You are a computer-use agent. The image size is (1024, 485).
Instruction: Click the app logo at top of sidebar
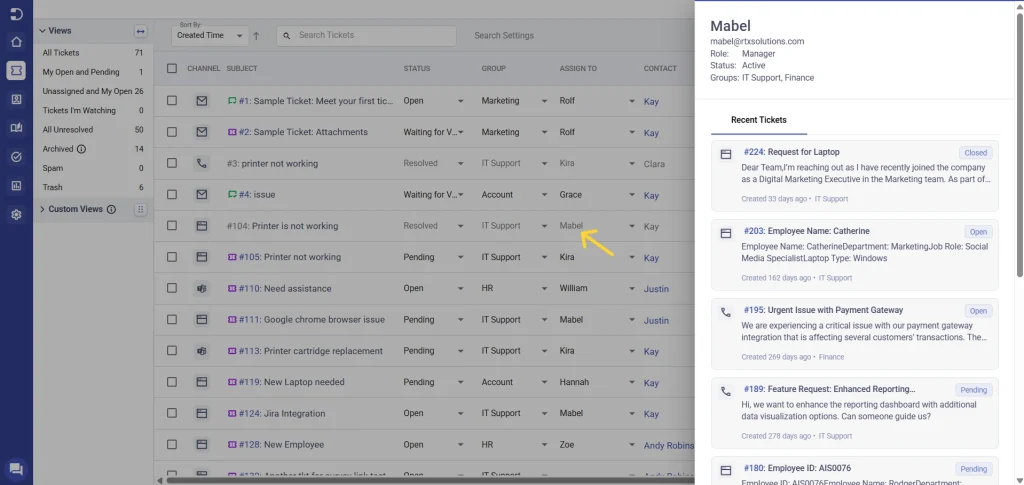16,14
